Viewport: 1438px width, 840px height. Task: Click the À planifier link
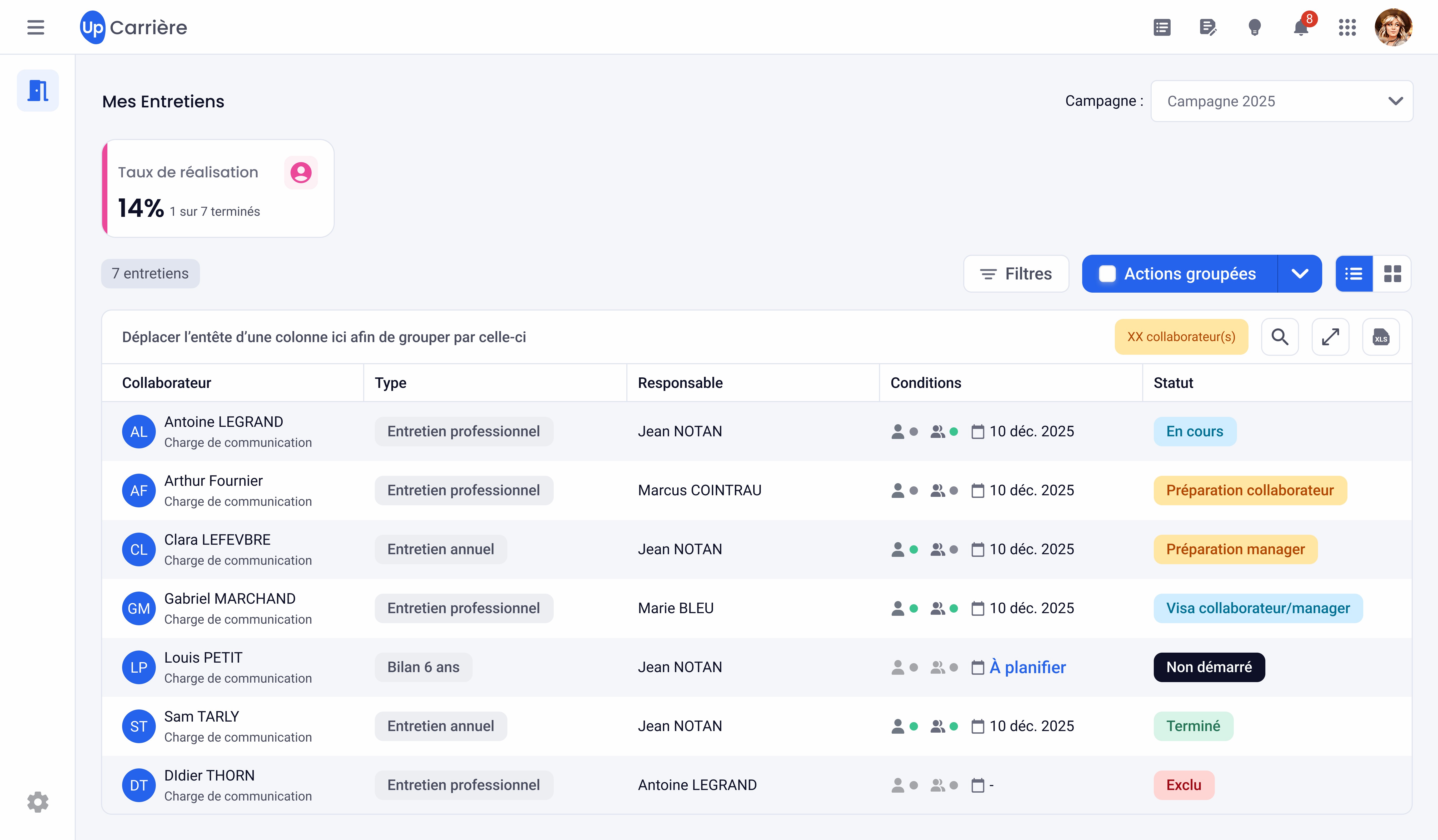click(x=1027, y=667)
